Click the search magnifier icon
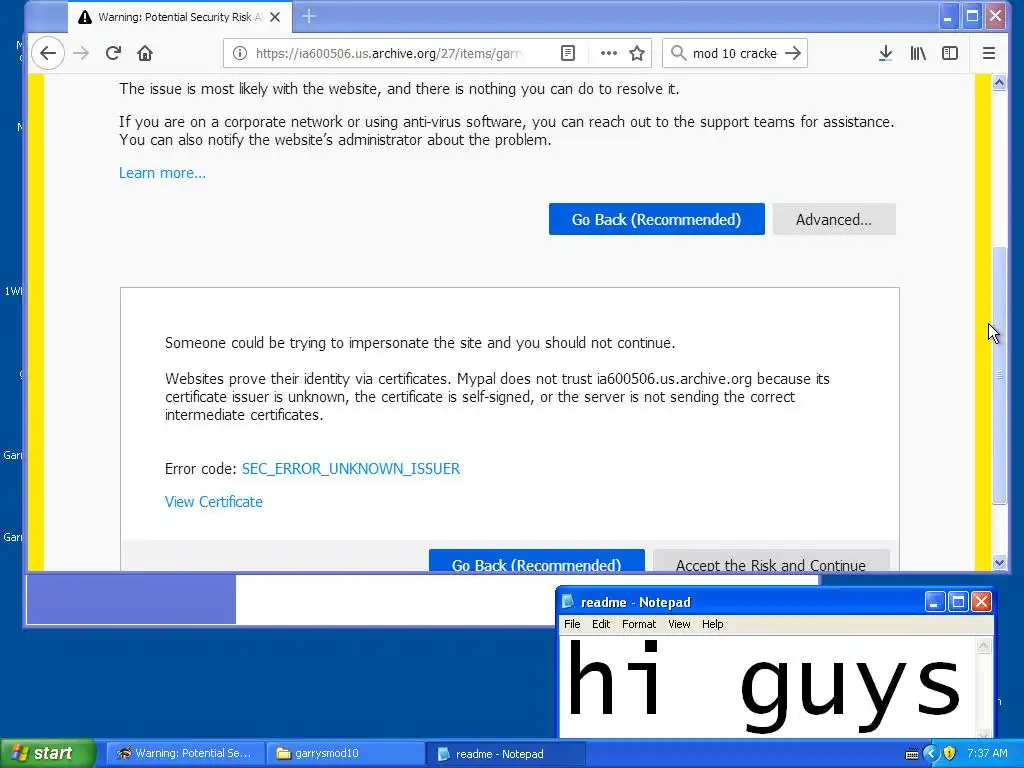Image resolution: width=1024 pixels, height=768 pixels. (679, 54)
